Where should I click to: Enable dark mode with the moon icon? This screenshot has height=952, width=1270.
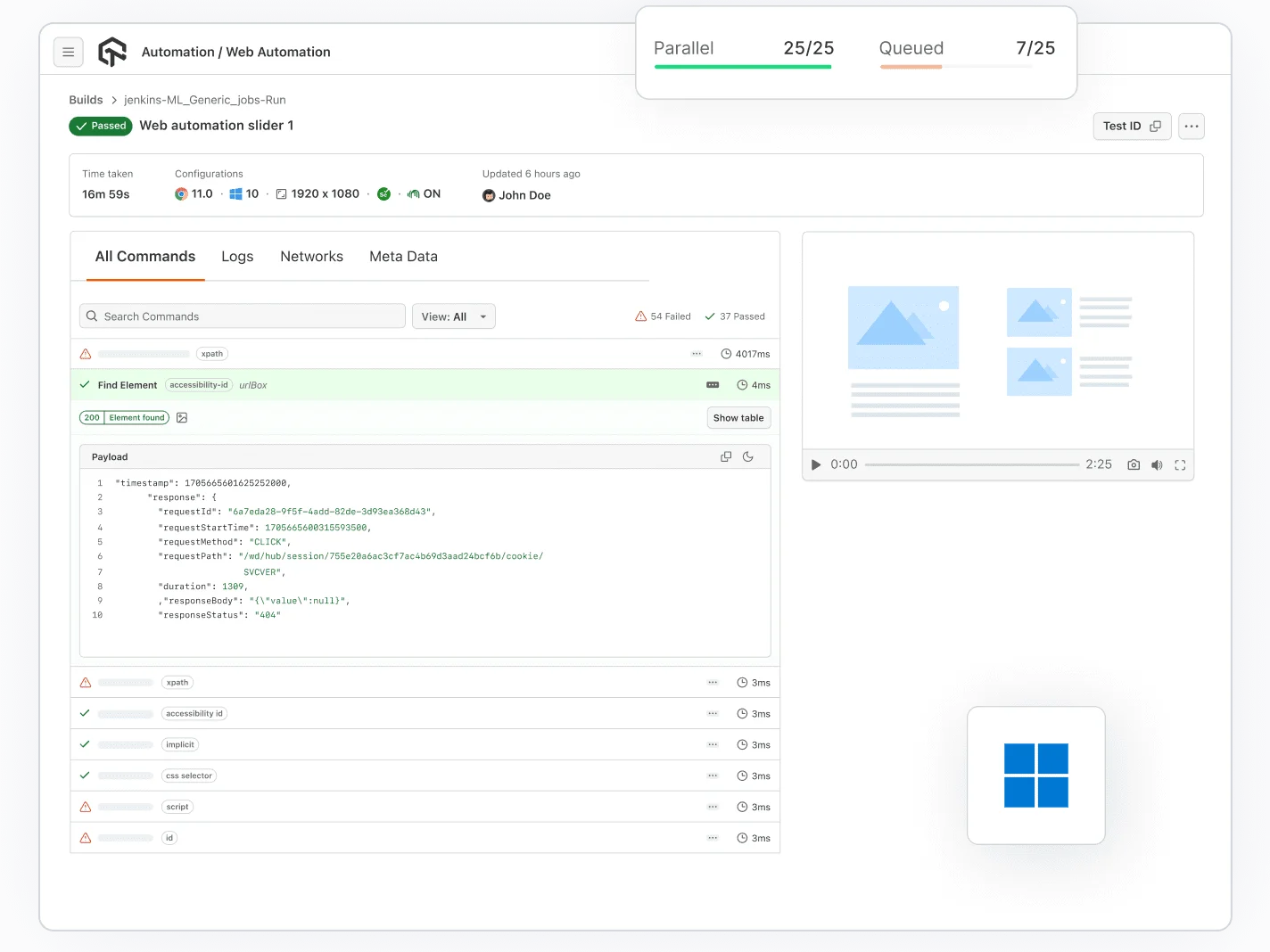point(748,455)
